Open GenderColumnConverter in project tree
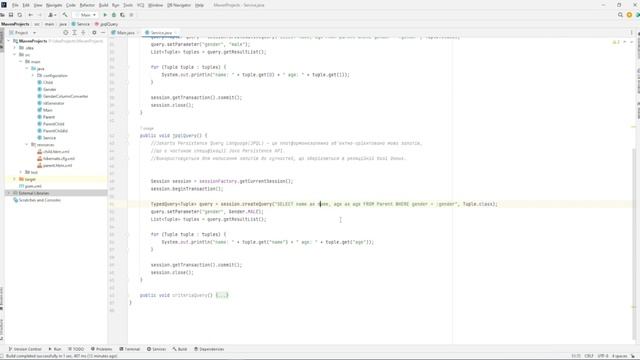640x360 pixels. pos(62,96)
